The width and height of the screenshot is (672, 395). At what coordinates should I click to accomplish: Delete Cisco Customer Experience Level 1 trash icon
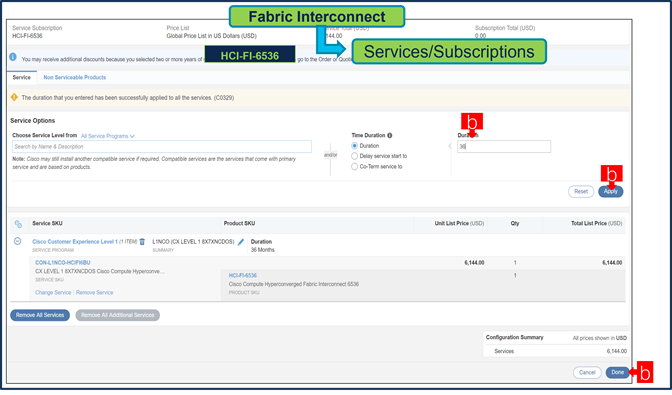[x=143, y=242]
